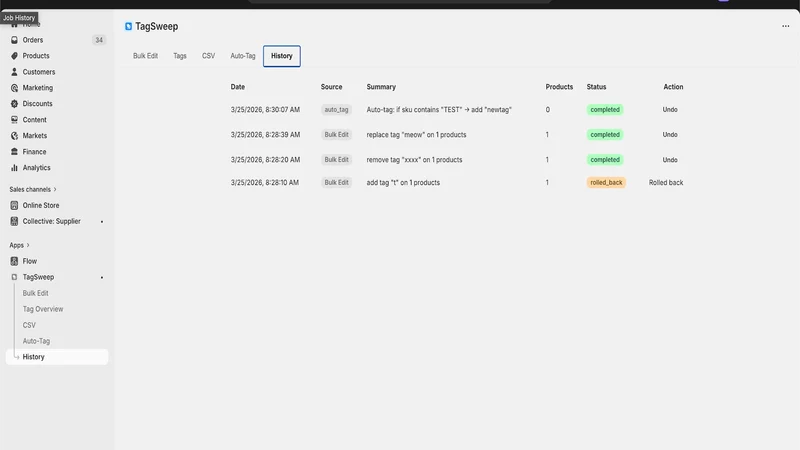Click completed status for "meow" row
800x450 pixels.
pos(605,135)
